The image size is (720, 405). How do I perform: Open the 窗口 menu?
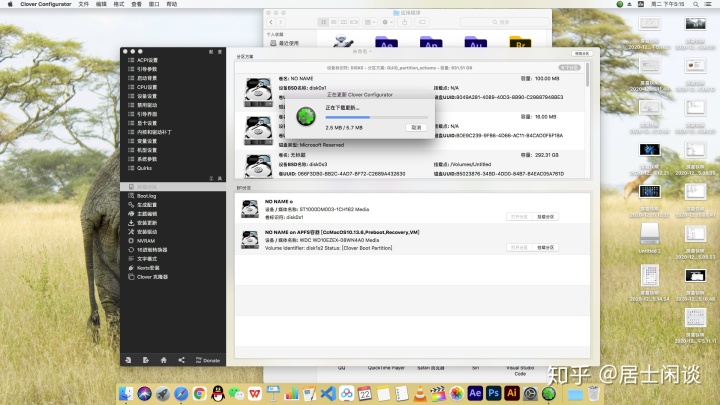click(154, 4)
